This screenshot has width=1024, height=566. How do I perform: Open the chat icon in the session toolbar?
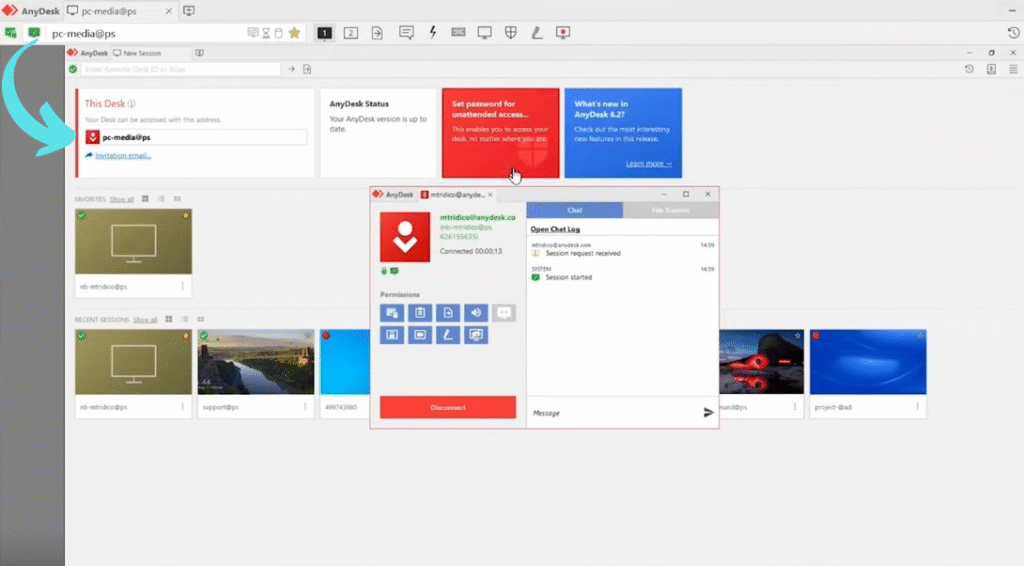coord(406,33)
